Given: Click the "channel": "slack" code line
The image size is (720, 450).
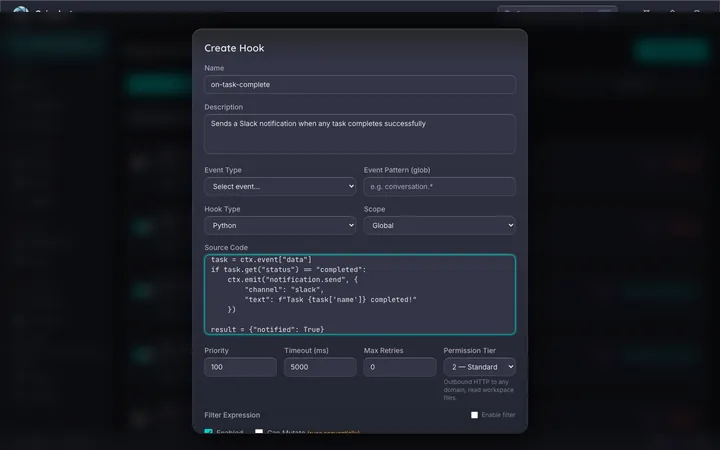Looking at the screenshot, I should (x=284, y=289).
